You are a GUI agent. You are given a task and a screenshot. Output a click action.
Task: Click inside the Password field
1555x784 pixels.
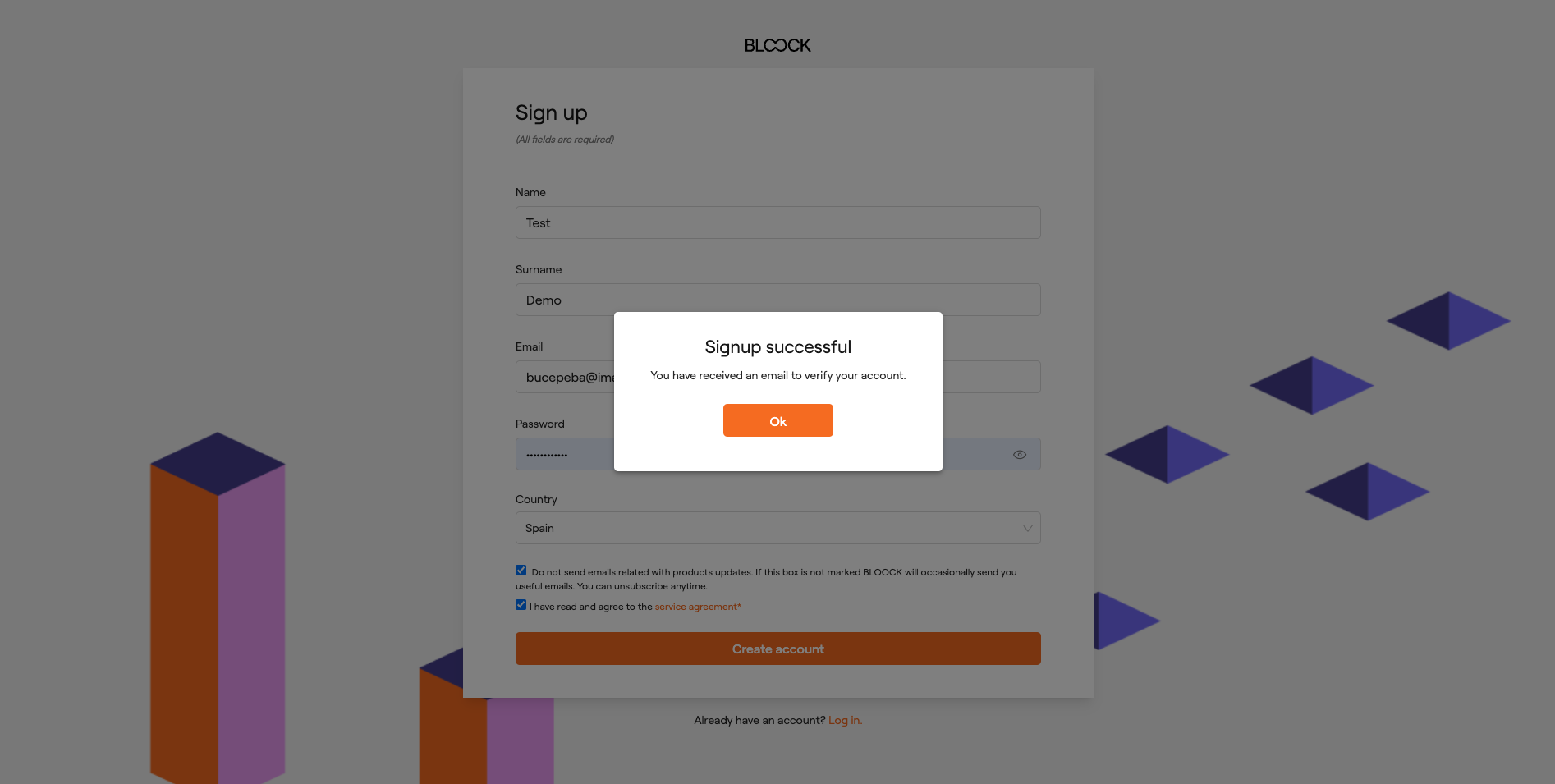tap(565, 454)
